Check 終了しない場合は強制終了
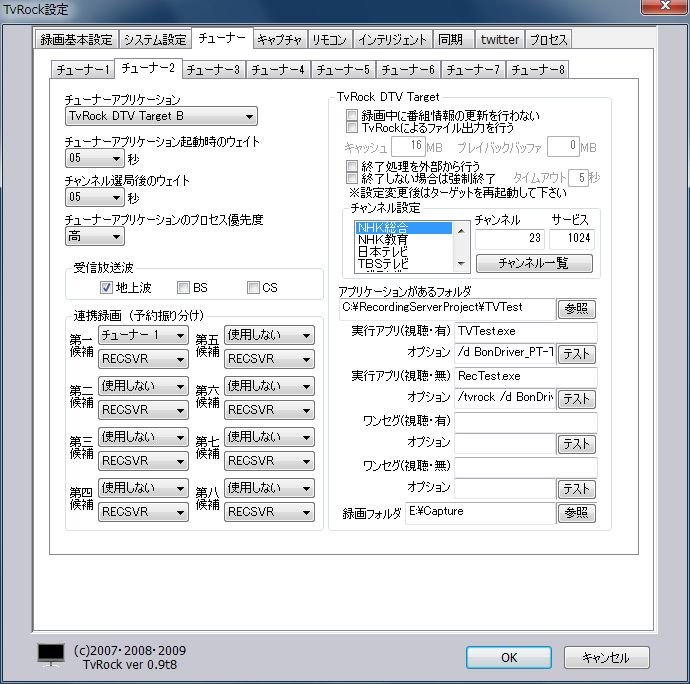 coord(352,178)
